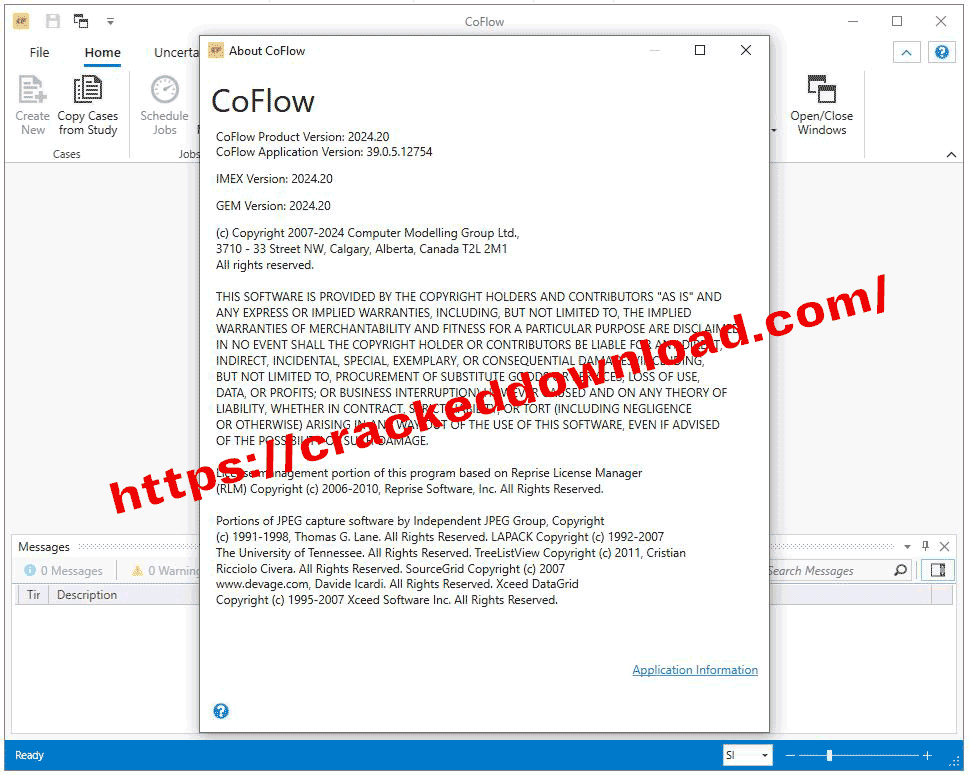Screen dimensions: 969x775
Task: Click the zoom in plus button
Action: 927,755
